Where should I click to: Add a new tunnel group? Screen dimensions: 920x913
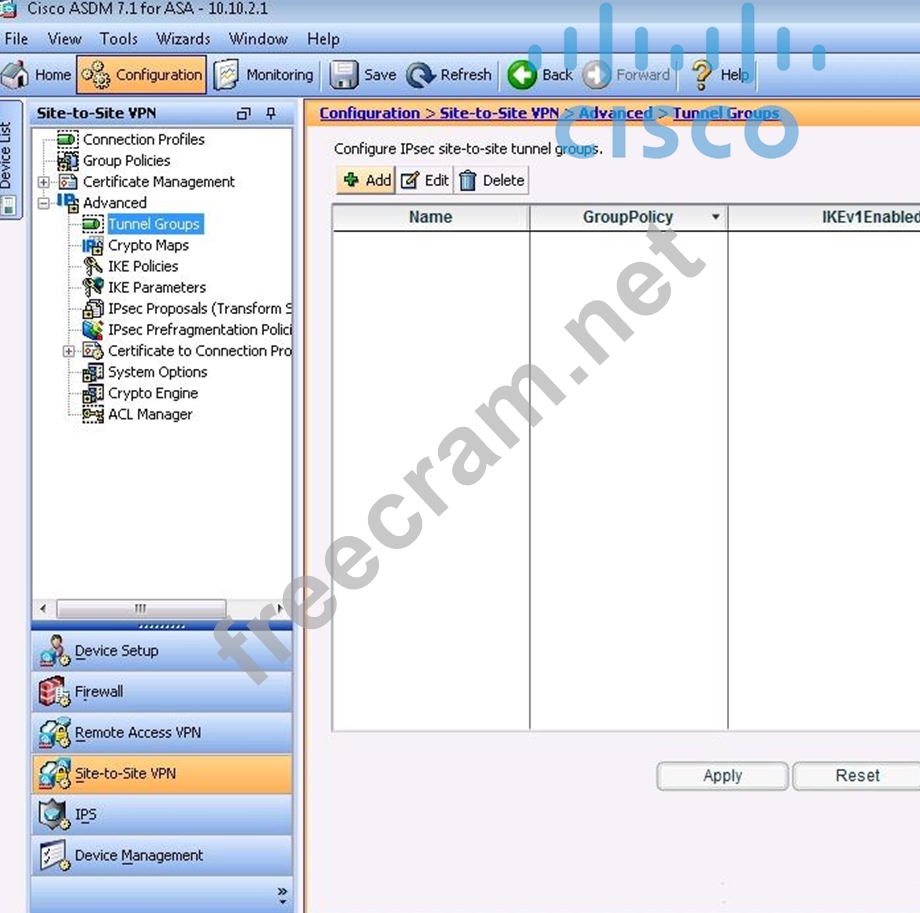[366, 180]
